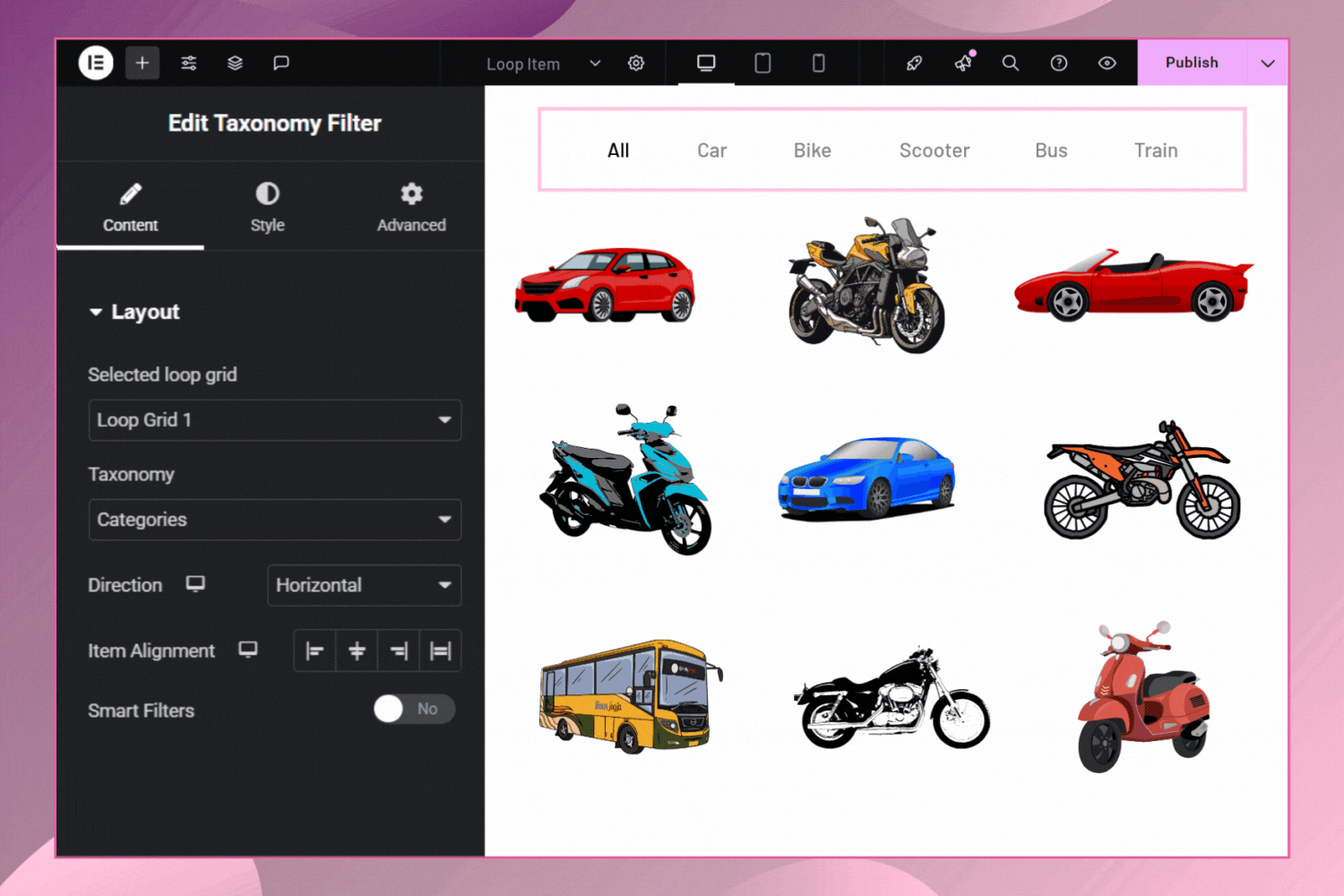Open the Selected loop grid dropdown
The image size is (1344, 896).
click(274, 420)
